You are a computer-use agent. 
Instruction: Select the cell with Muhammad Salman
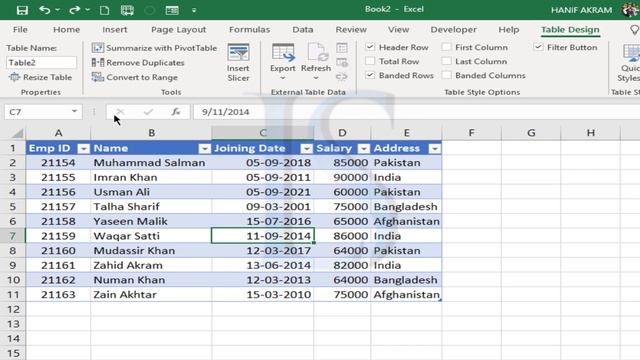(151, 162)
